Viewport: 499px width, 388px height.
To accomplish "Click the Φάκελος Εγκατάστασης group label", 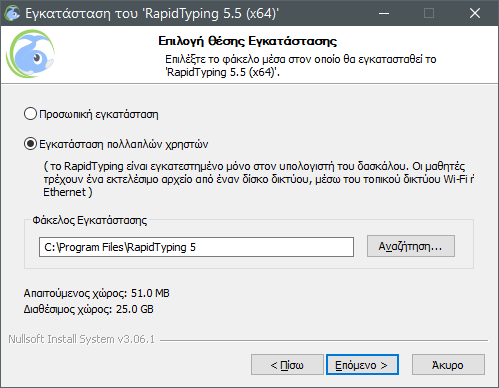I will tap(90, 220).
